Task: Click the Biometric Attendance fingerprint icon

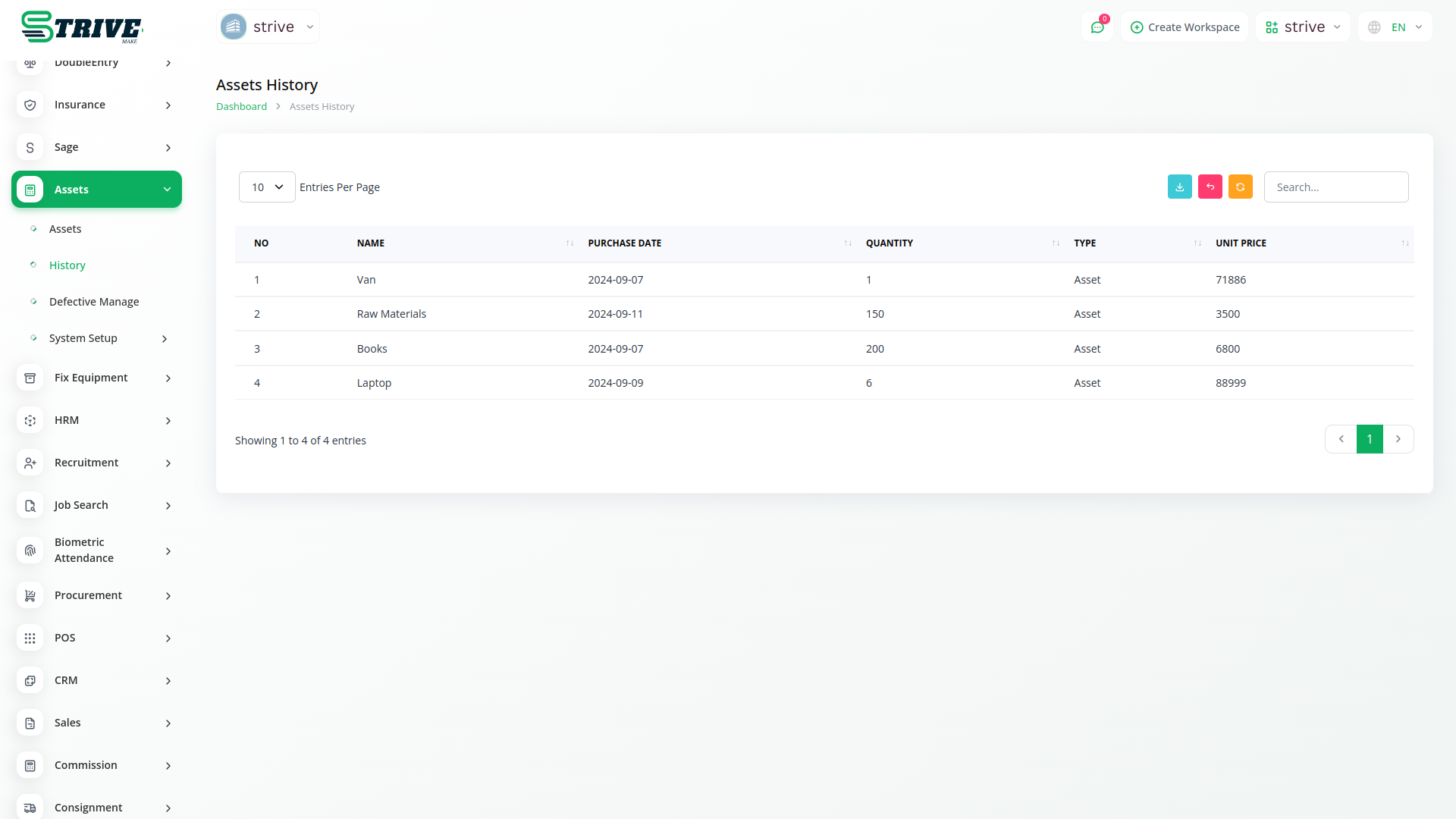Action: 30,551
